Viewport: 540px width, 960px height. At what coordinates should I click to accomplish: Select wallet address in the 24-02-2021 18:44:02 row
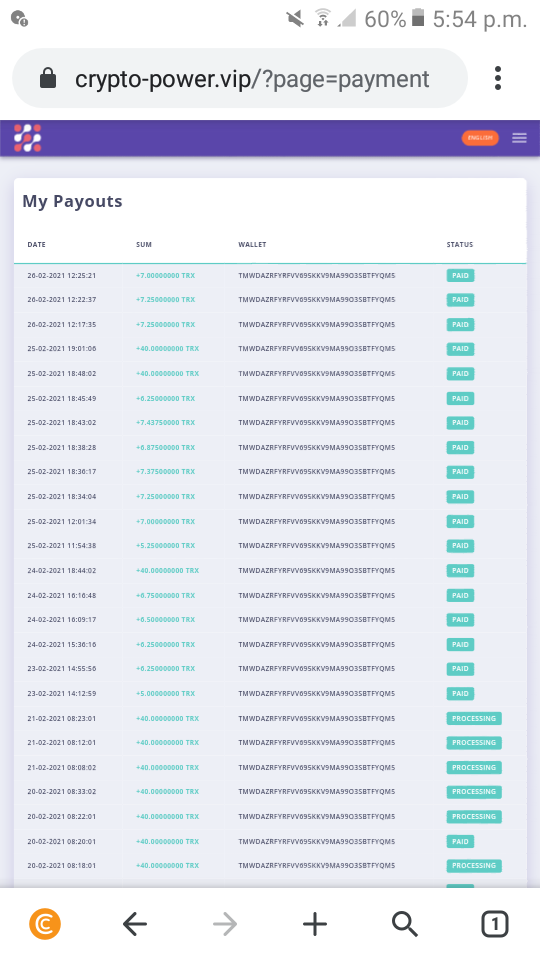pyautogui.click(x=317, y=571)
